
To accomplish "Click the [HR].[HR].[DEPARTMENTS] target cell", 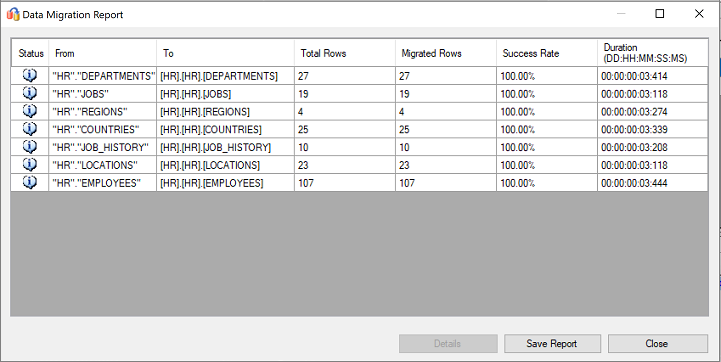I will click(x=225, y=76).
